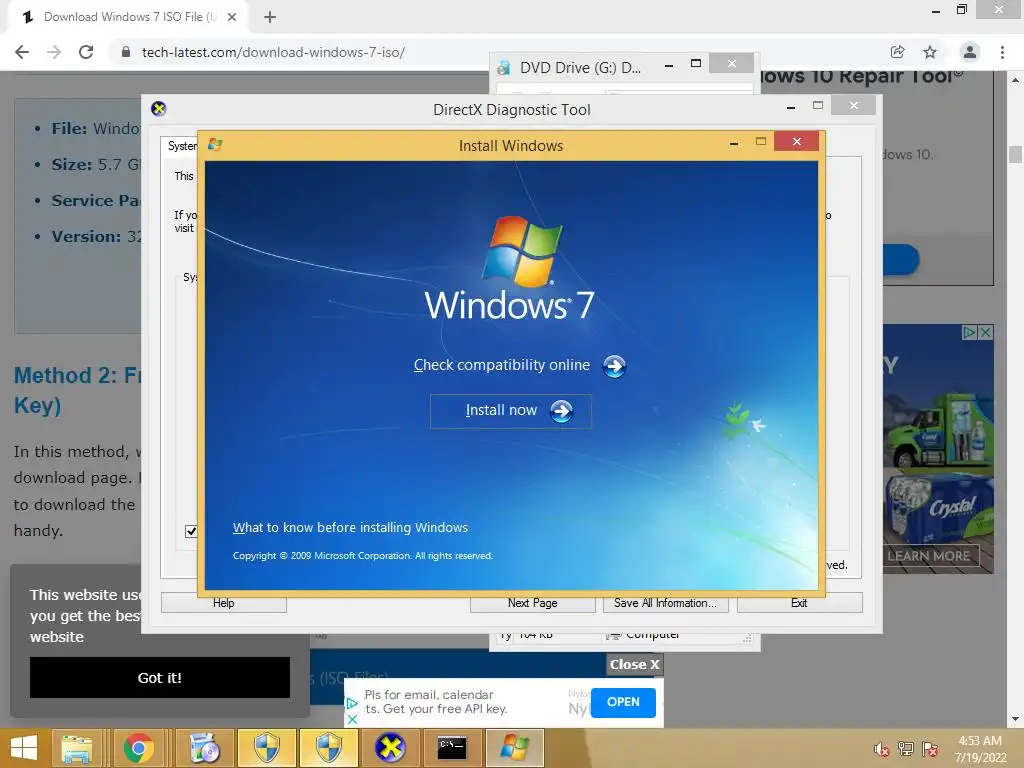This screenshot has height=768, width=1024.
Task: Click LEARN MORE on Crystal ad
Action: 929,556
